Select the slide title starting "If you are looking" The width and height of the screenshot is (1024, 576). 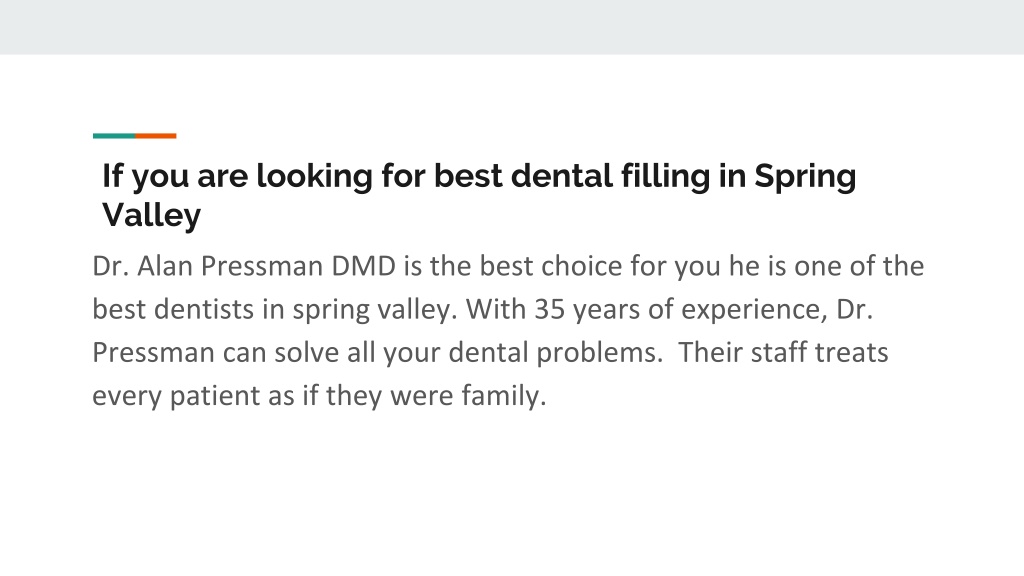479,195
